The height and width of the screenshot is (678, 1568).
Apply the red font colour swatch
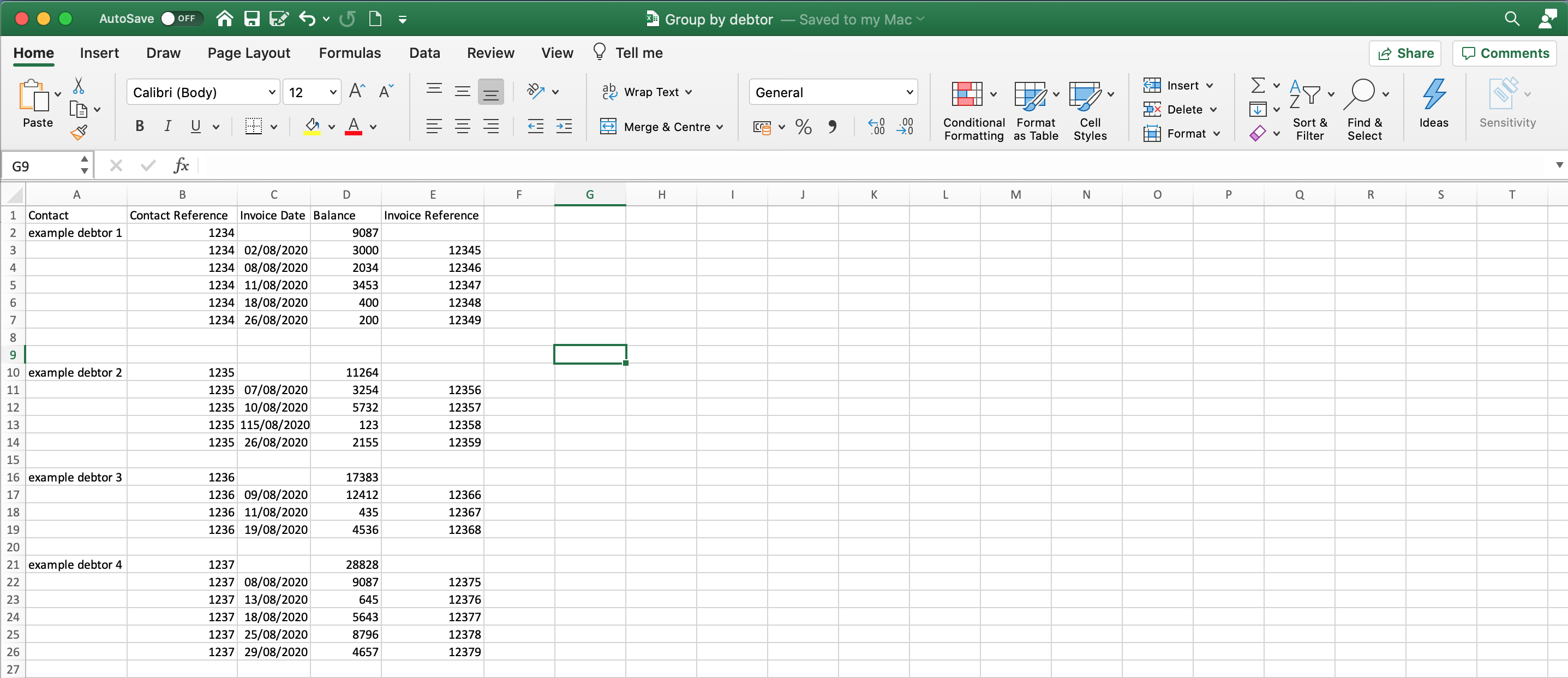[354, 127]
